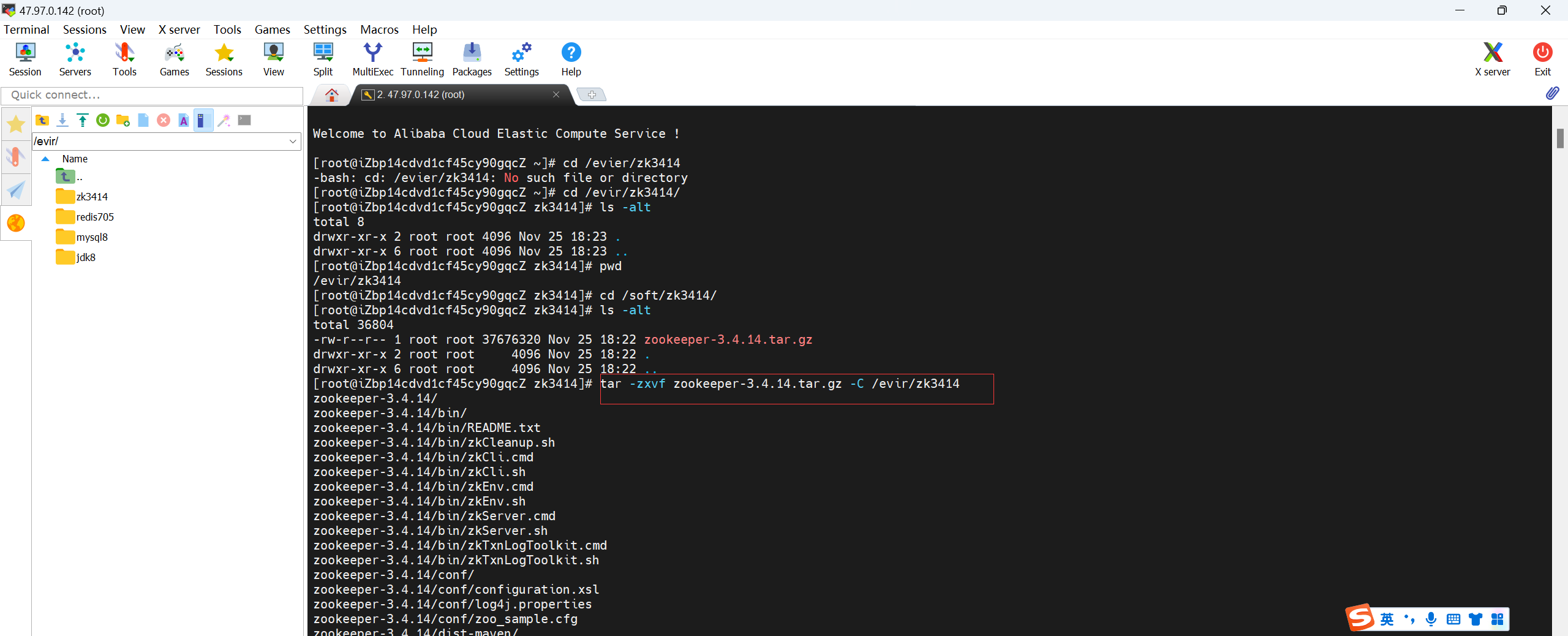Viewport: 1568px width, 636px height.
Task: Open the Settings menu in menu bar
Action: tap(325, 29)
